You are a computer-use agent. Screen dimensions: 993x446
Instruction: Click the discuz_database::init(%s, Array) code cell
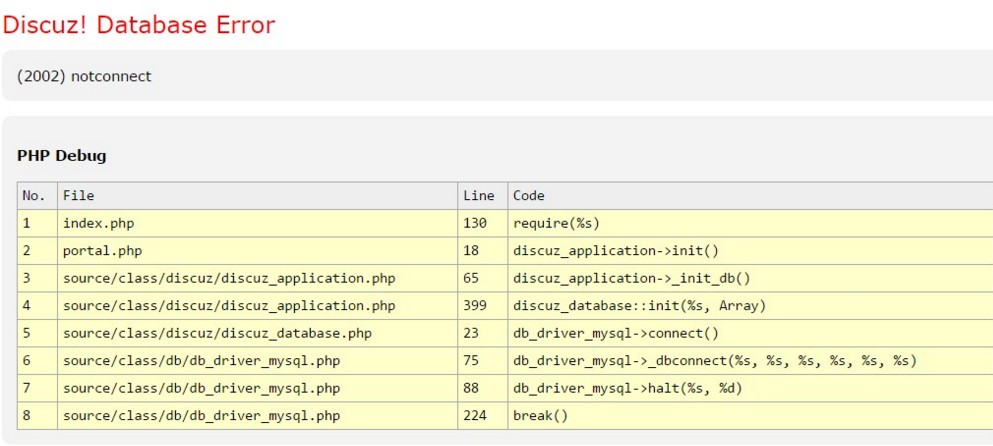point(639,306)
